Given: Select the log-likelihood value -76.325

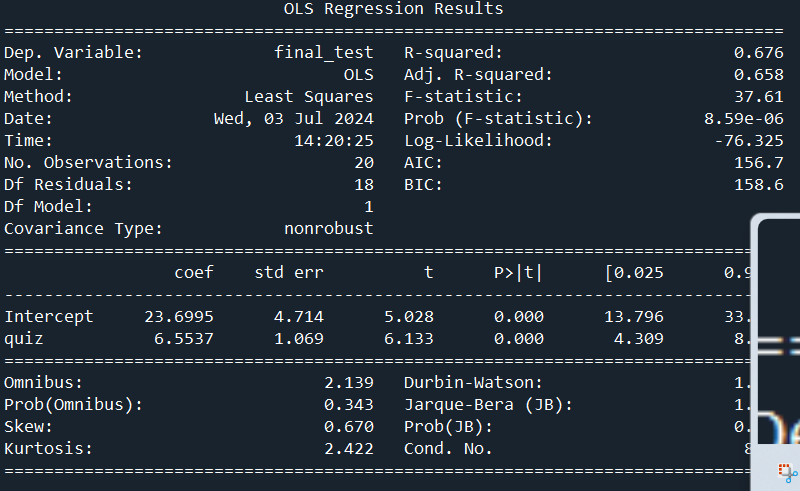Looking at the screenshot, I should (x=749, y=140).
